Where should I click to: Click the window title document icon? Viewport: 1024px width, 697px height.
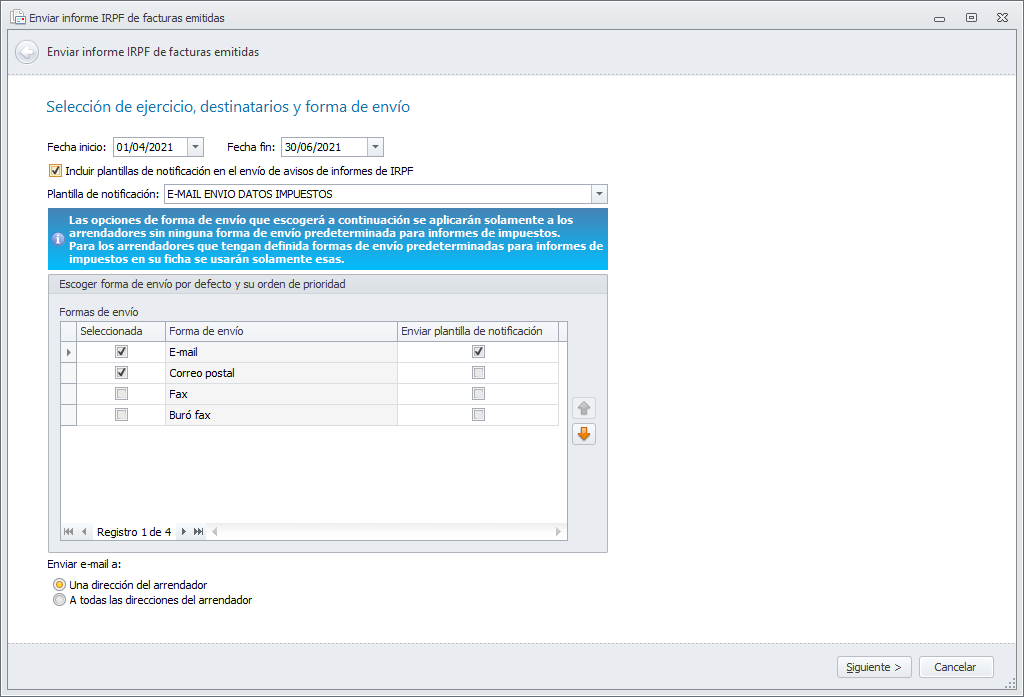tap(18, 17)
